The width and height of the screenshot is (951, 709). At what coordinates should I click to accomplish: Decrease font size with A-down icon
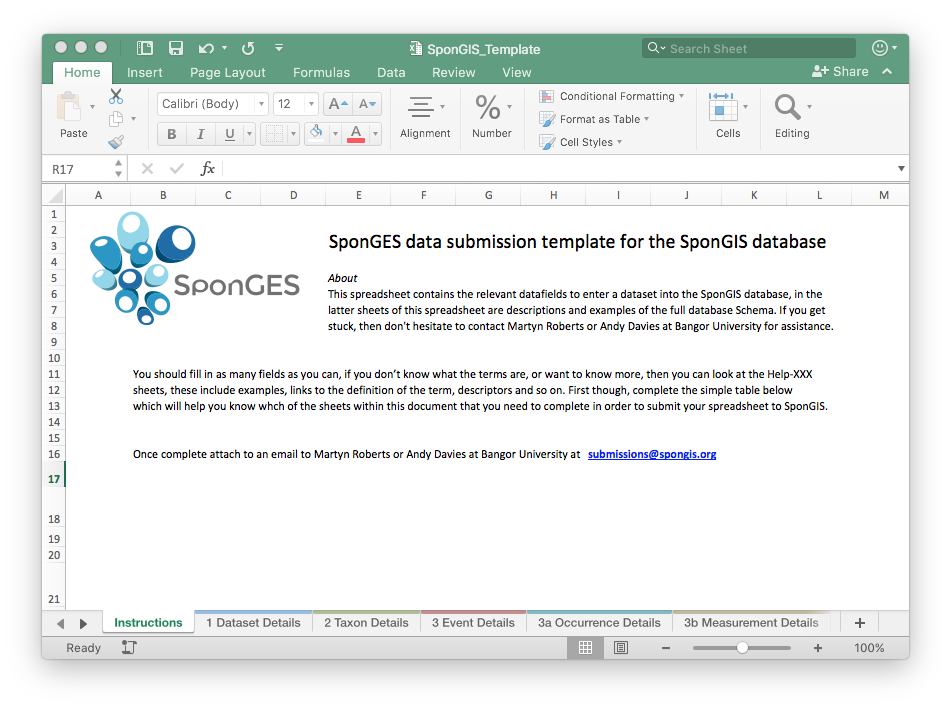(x=367, y=104)
